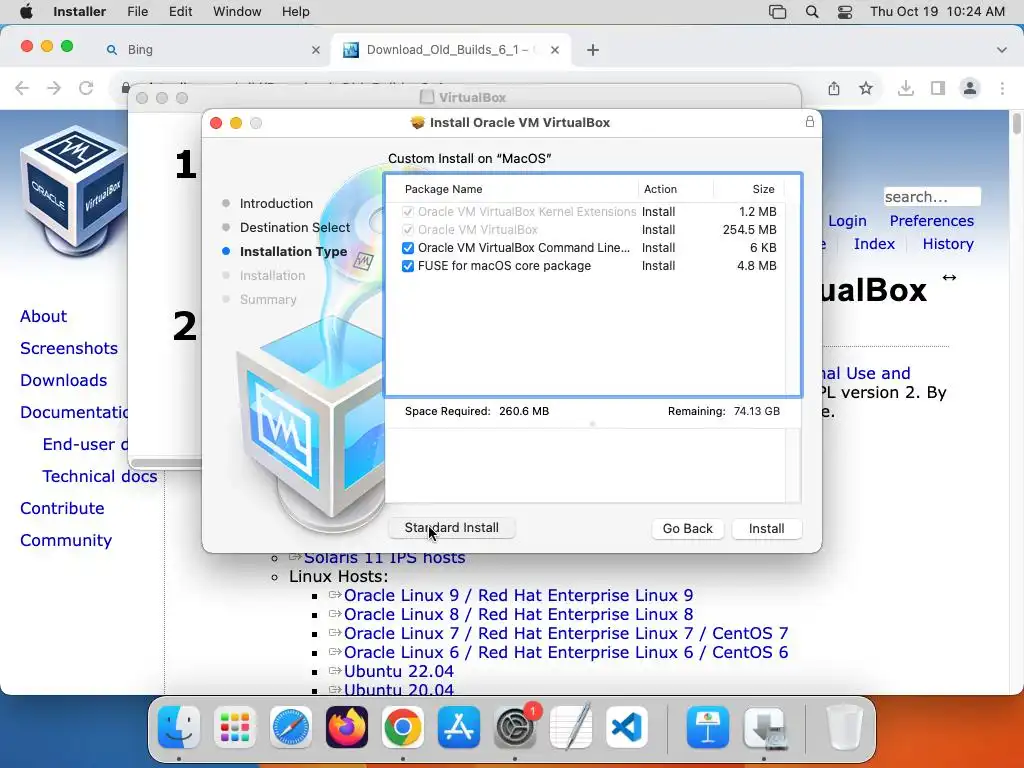The image size is (1024, 768).
Task: Open the Help menu
Action: click(x=295, y=12)
